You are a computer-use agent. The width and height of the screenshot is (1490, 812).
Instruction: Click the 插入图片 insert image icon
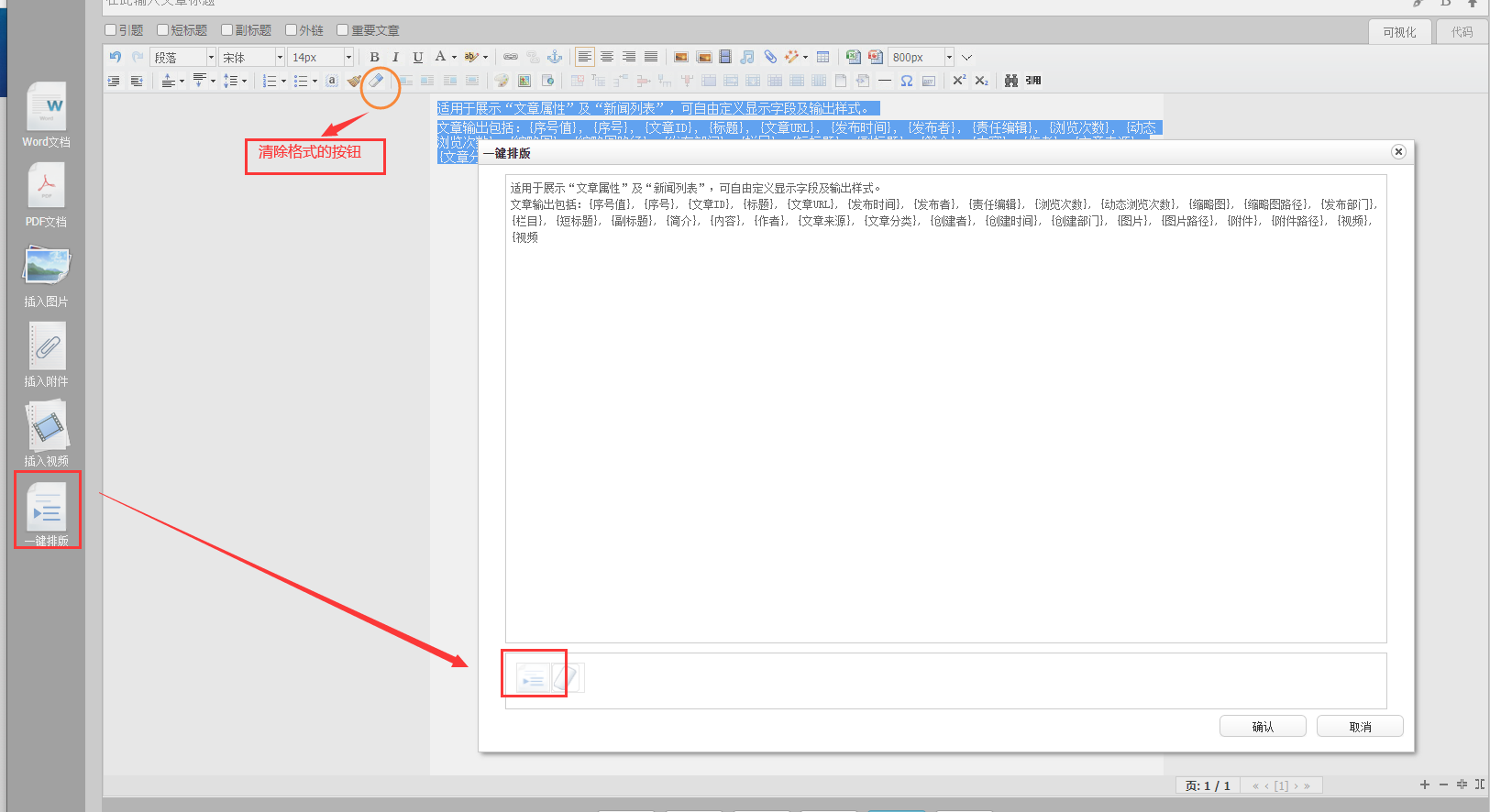tap(46, 268)
